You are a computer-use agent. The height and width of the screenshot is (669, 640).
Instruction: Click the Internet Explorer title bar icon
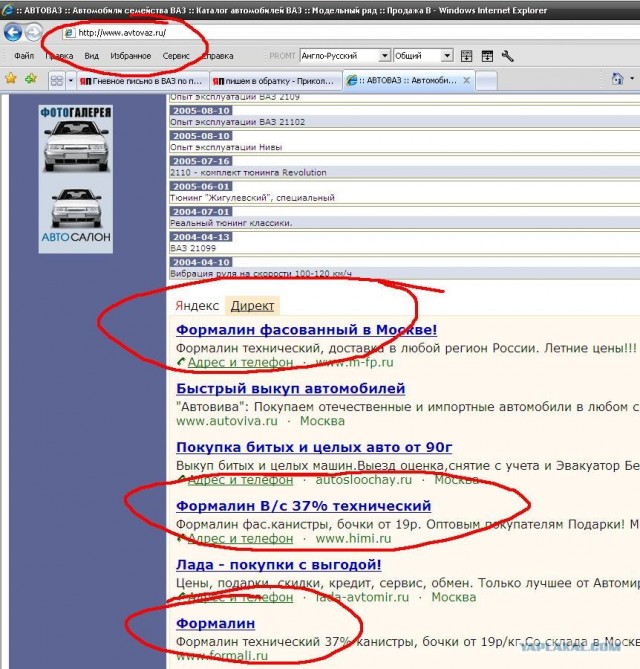pyautogui.click(x=6, y=9)
